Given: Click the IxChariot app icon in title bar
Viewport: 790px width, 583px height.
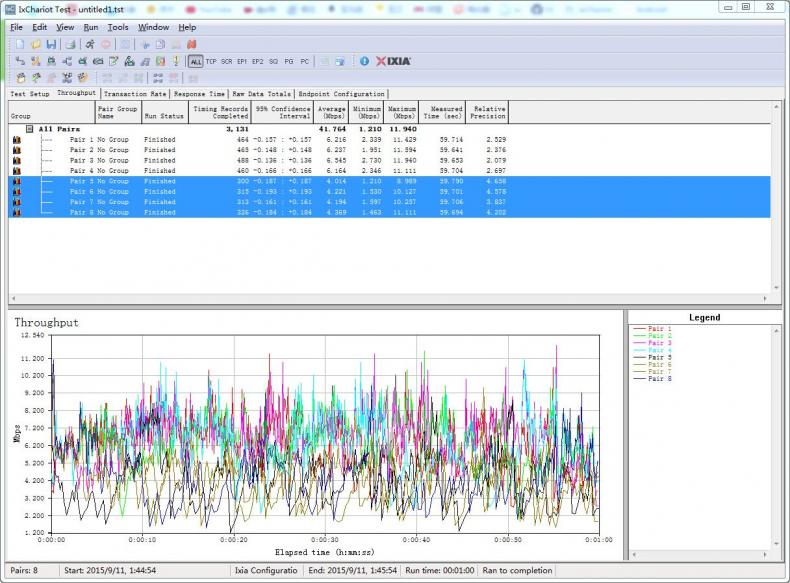Looking at the screenshot, I should (x=10, y=9).
